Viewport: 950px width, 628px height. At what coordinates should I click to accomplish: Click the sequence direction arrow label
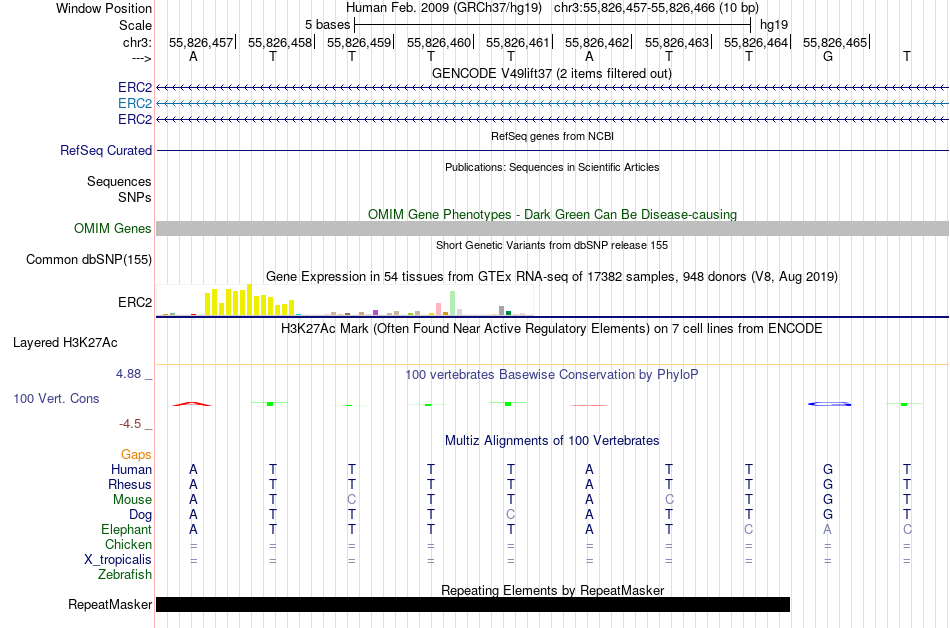tap(141, 58)
